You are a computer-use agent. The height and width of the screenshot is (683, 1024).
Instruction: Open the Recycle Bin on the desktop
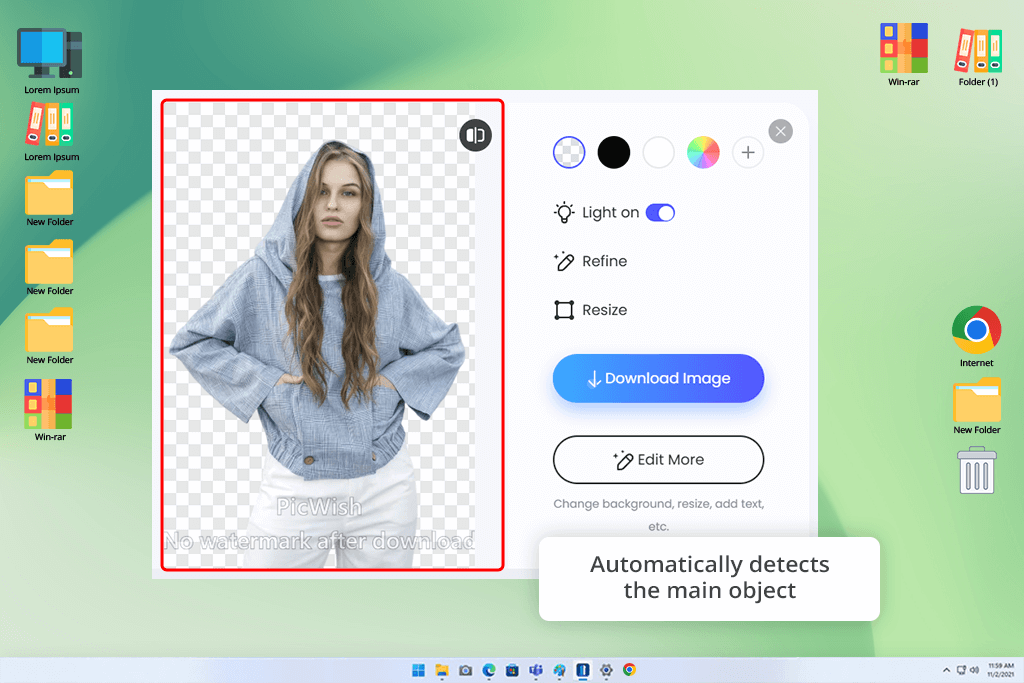pyautogui.click(x=977, y=470)
